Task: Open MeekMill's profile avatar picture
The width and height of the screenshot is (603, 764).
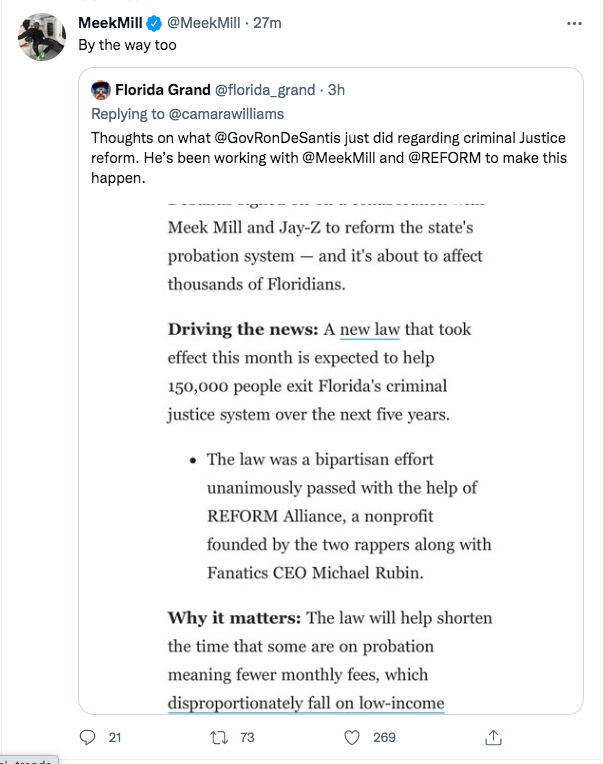Action: pyautogui.click(x=42, y=37)
